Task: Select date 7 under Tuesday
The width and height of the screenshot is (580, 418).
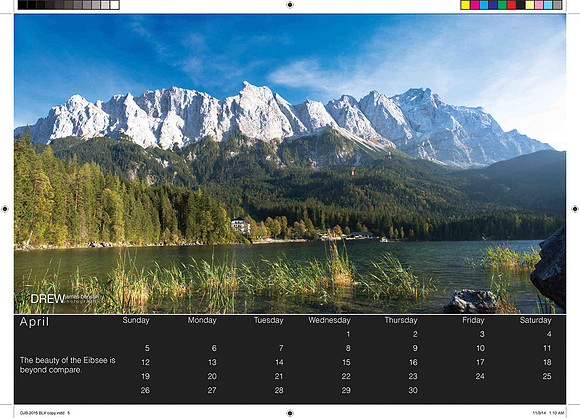Action: [x=281, y=348]
